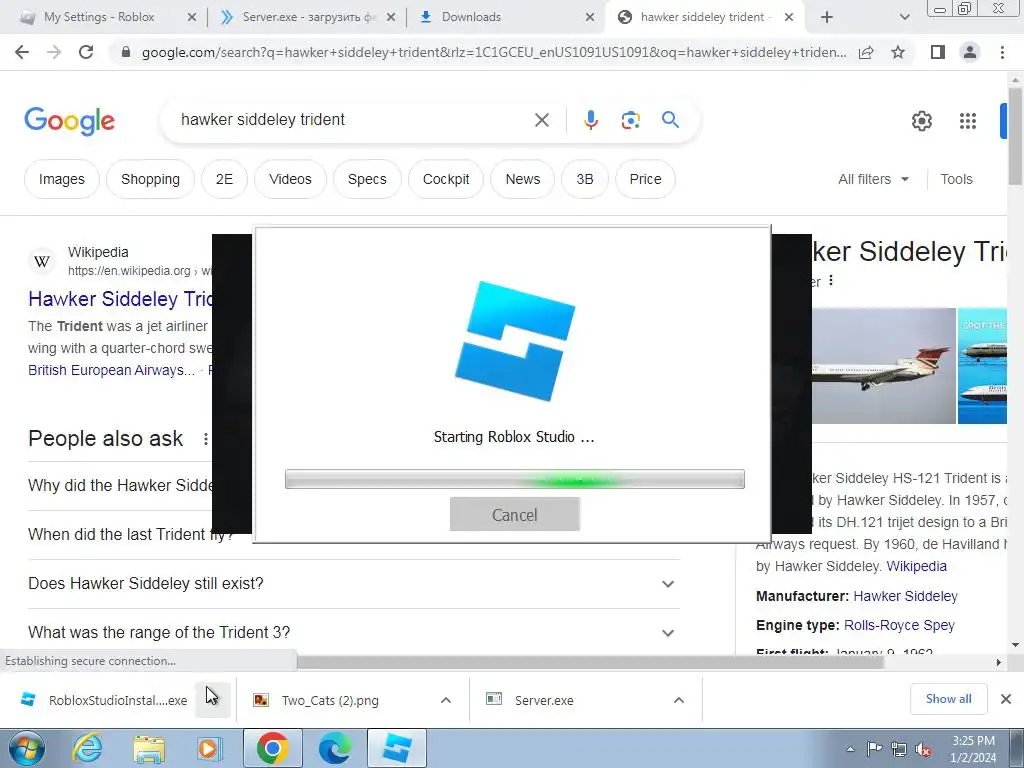This screenshot has width=1024, height=768.
Task: Switch to the Downloads tab
Action: point(507,18)
